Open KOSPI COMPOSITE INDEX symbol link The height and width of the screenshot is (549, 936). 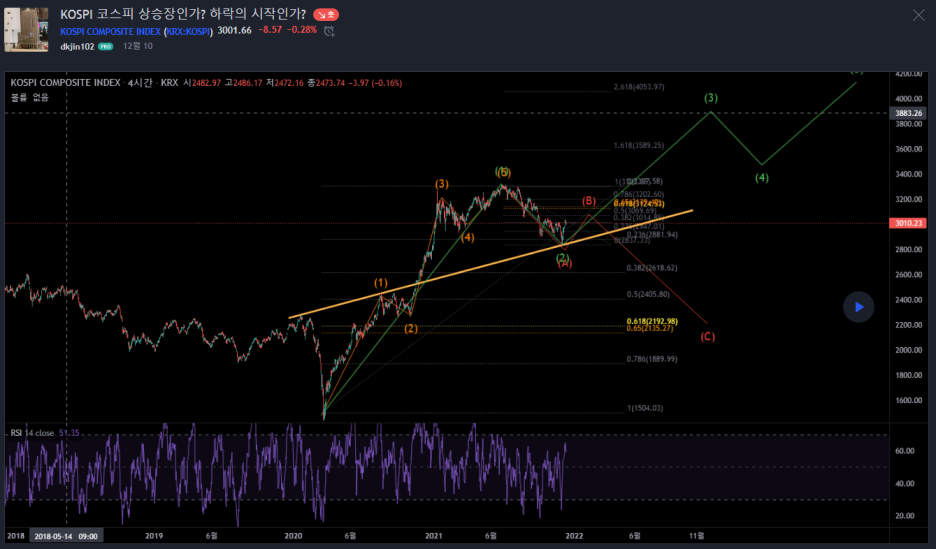(110, 32)
